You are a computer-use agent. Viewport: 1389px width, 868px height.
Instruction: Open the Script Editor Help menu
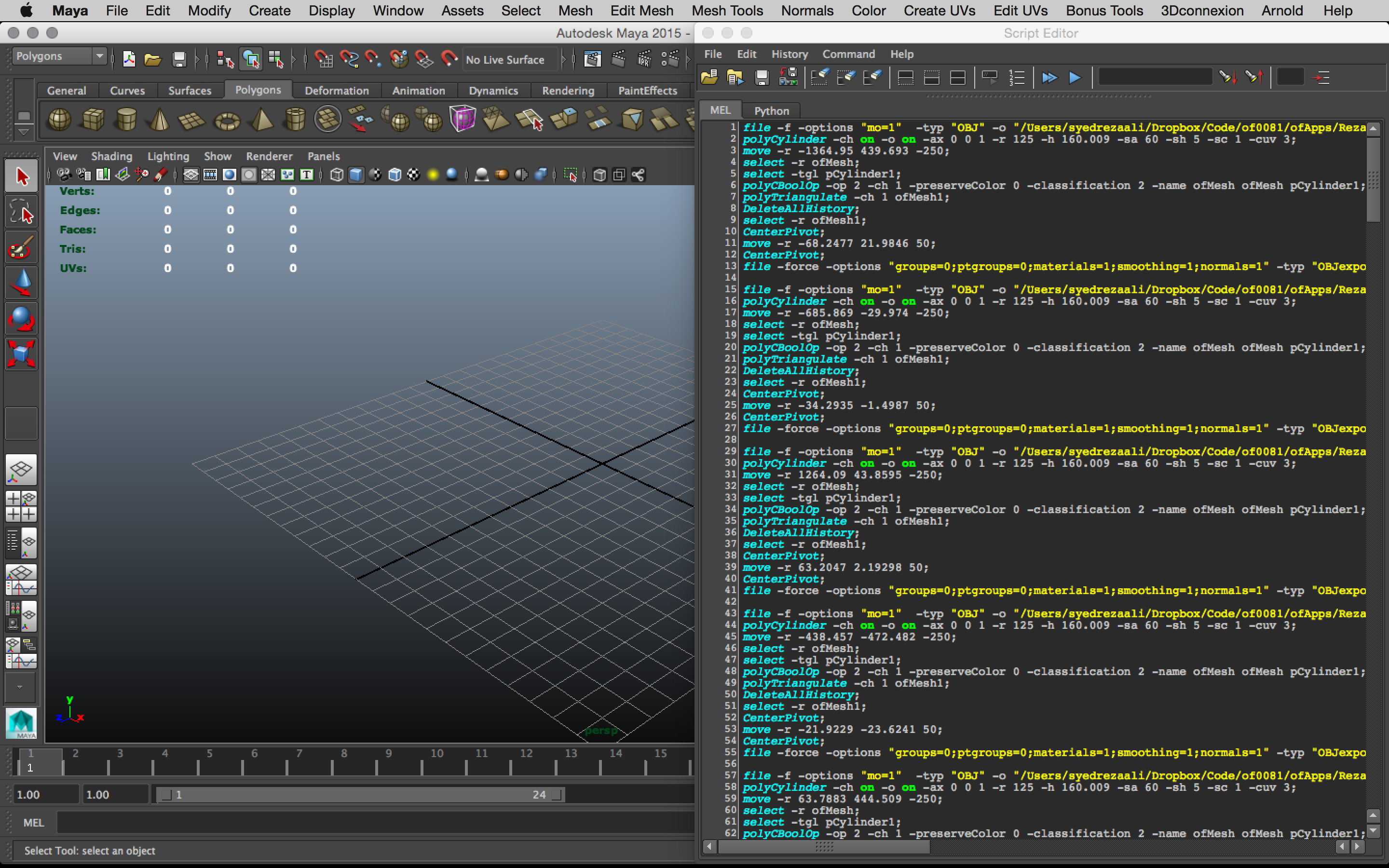click(x=902, y=54)
